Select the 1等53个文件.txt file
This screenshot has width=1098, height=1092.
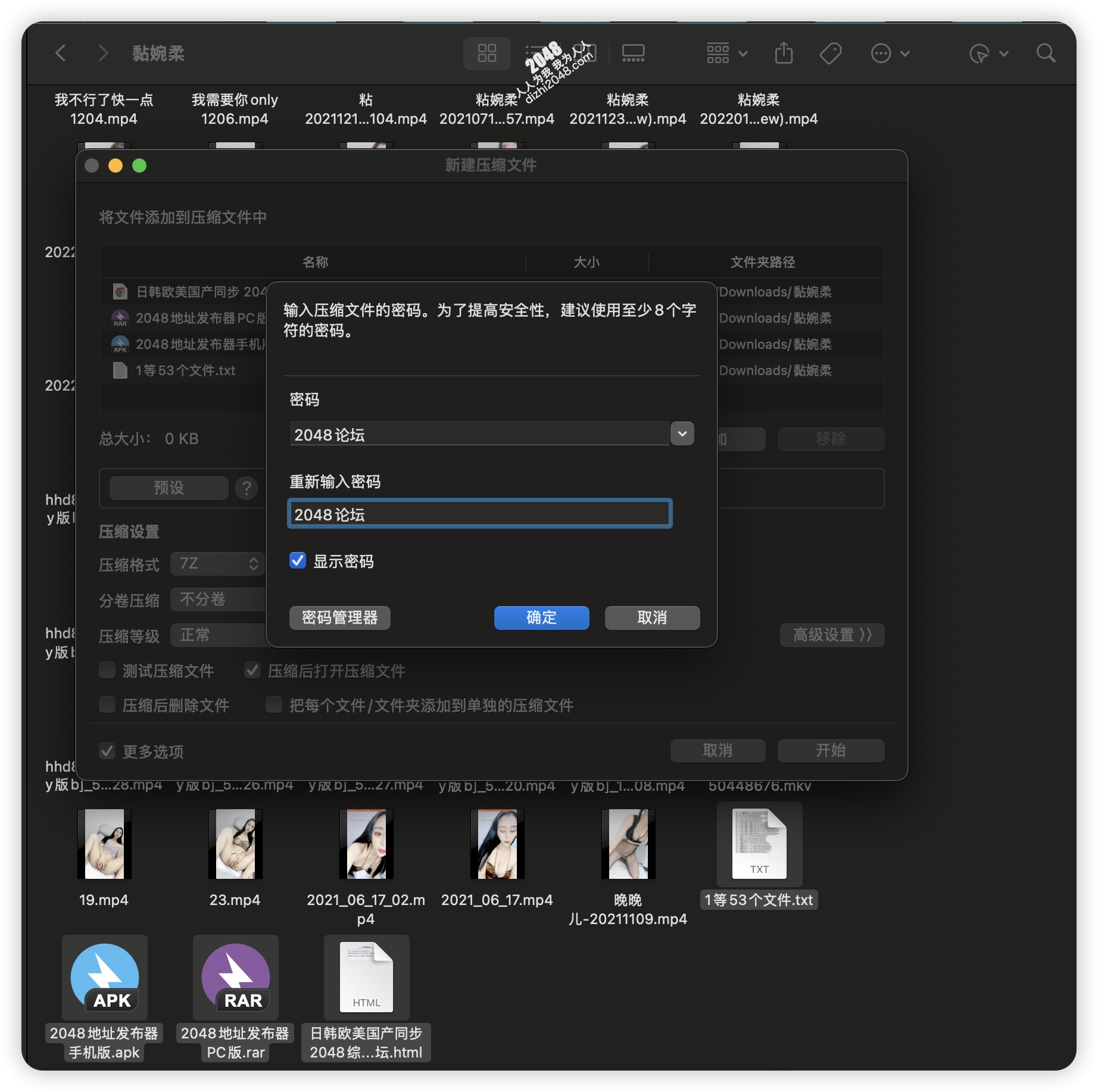click(x=759, y=845)
